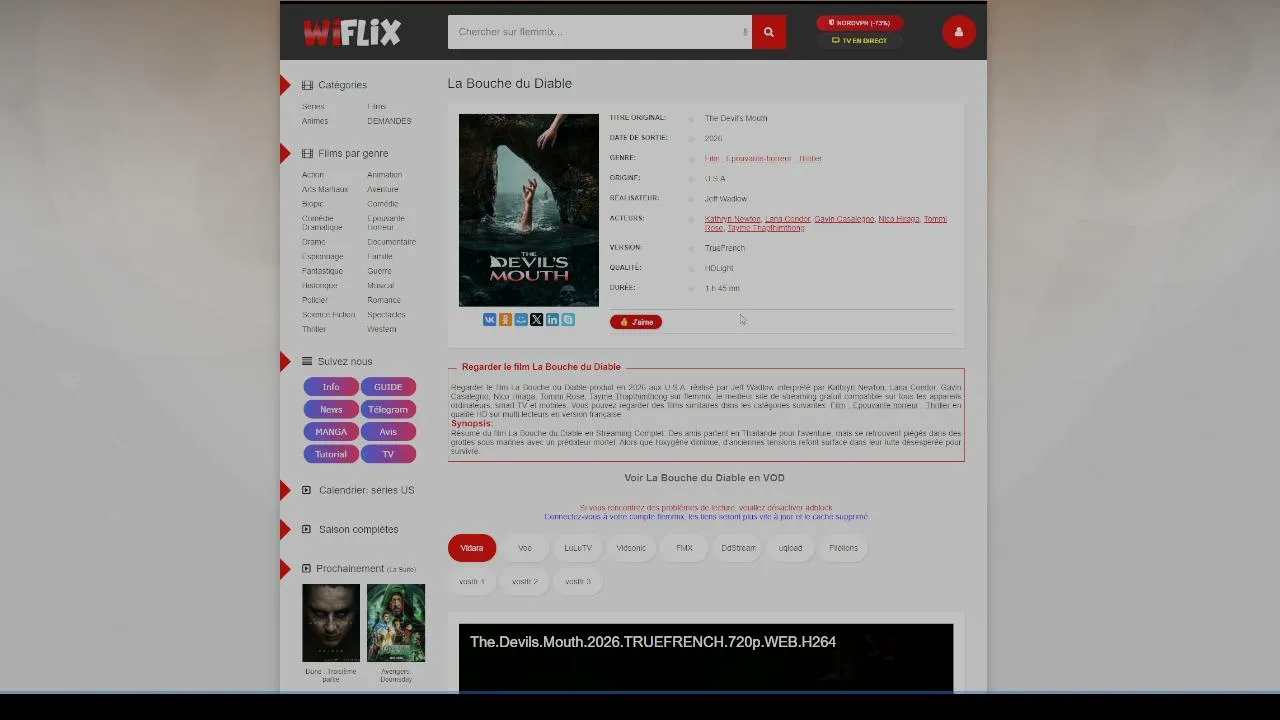Open TV en direct

[x=860, y=41]
